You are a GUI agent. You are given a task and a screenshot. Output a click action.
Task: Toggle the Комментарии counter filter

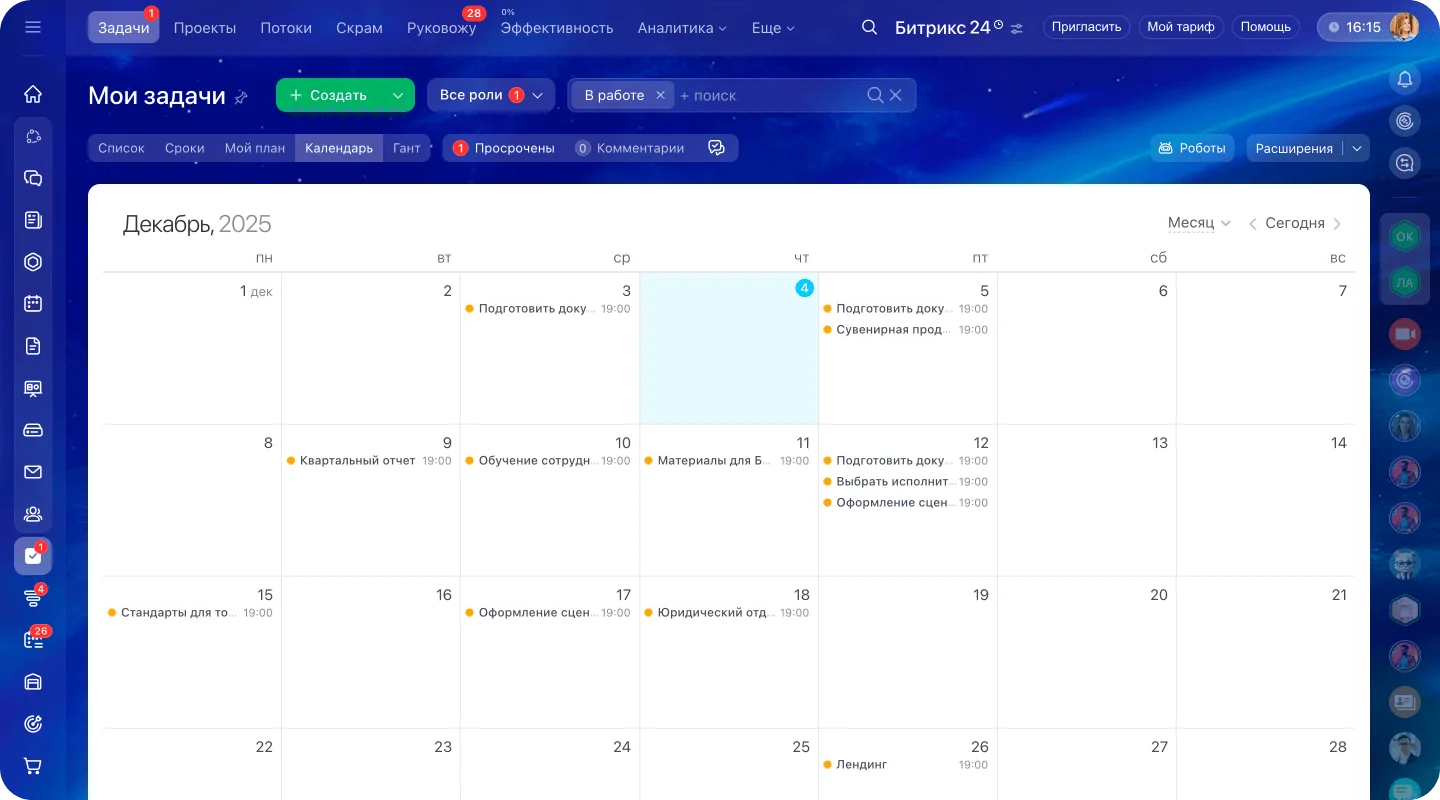click(x=630, y=148)
